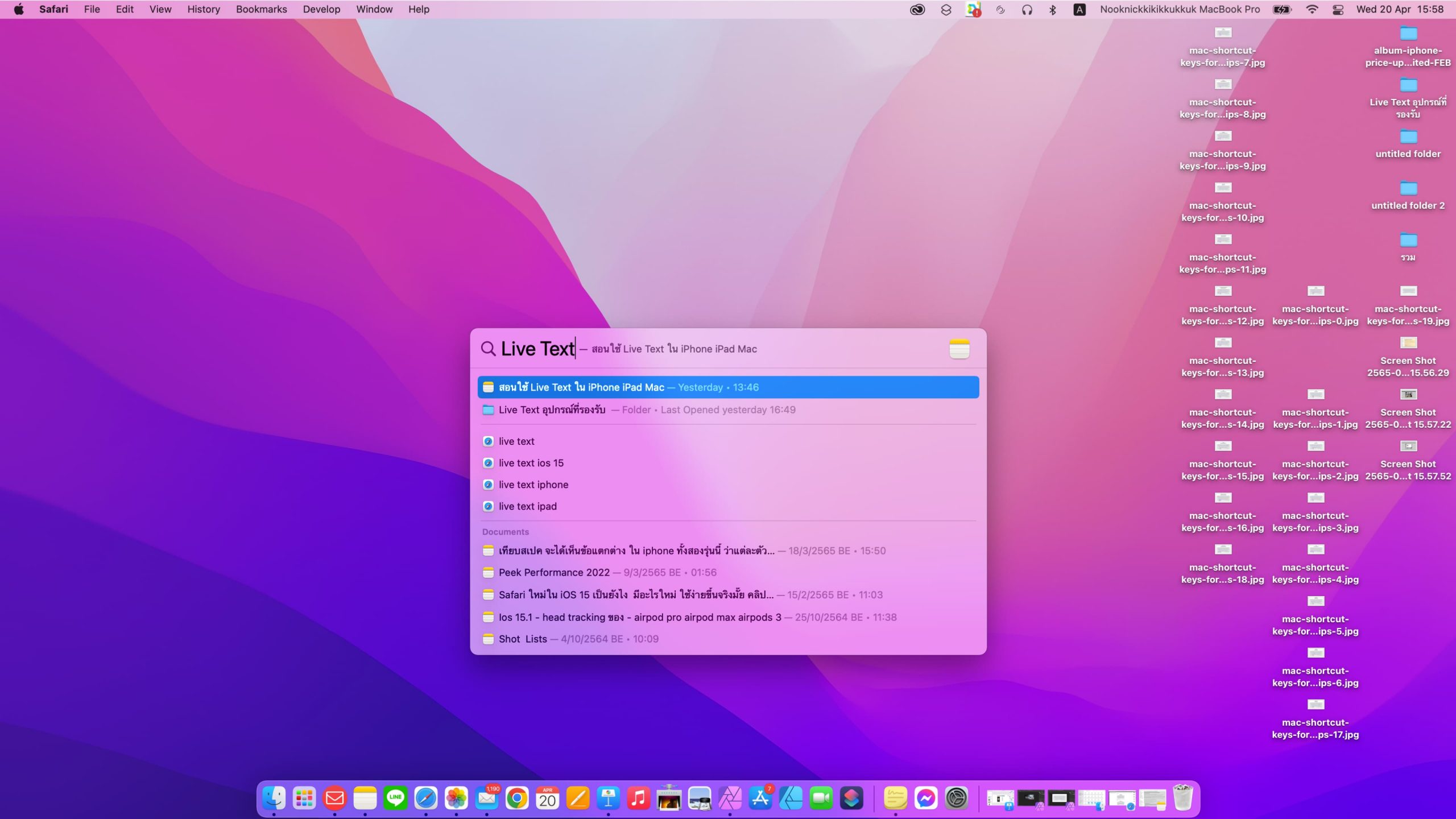Viewport: 1456px width, 819px height.
Task: Open System Preferences in Dock
Action: pos(957,799)
